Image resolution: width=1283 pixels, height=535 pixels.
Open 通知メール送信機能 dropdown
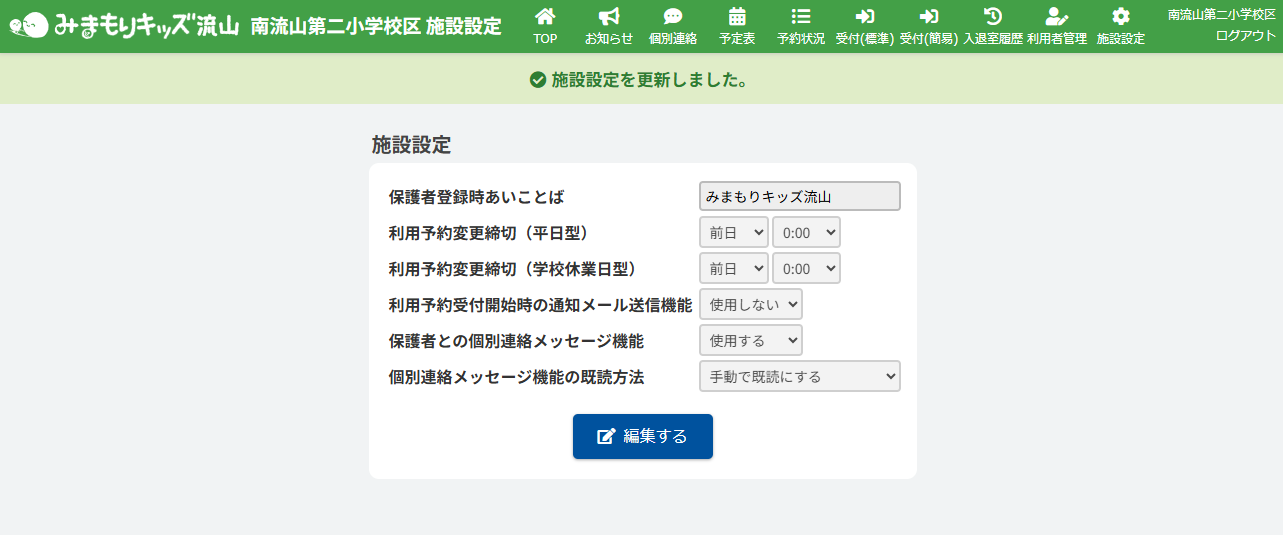pyautogui.click(x=750, y=304)
